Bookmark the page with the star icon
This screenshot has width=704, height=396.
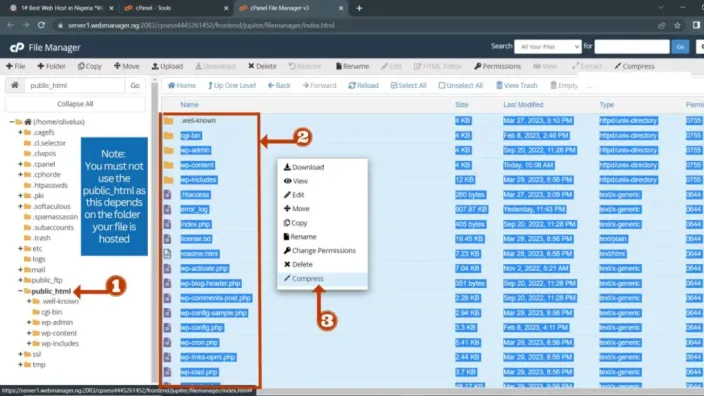coord(677,25)
